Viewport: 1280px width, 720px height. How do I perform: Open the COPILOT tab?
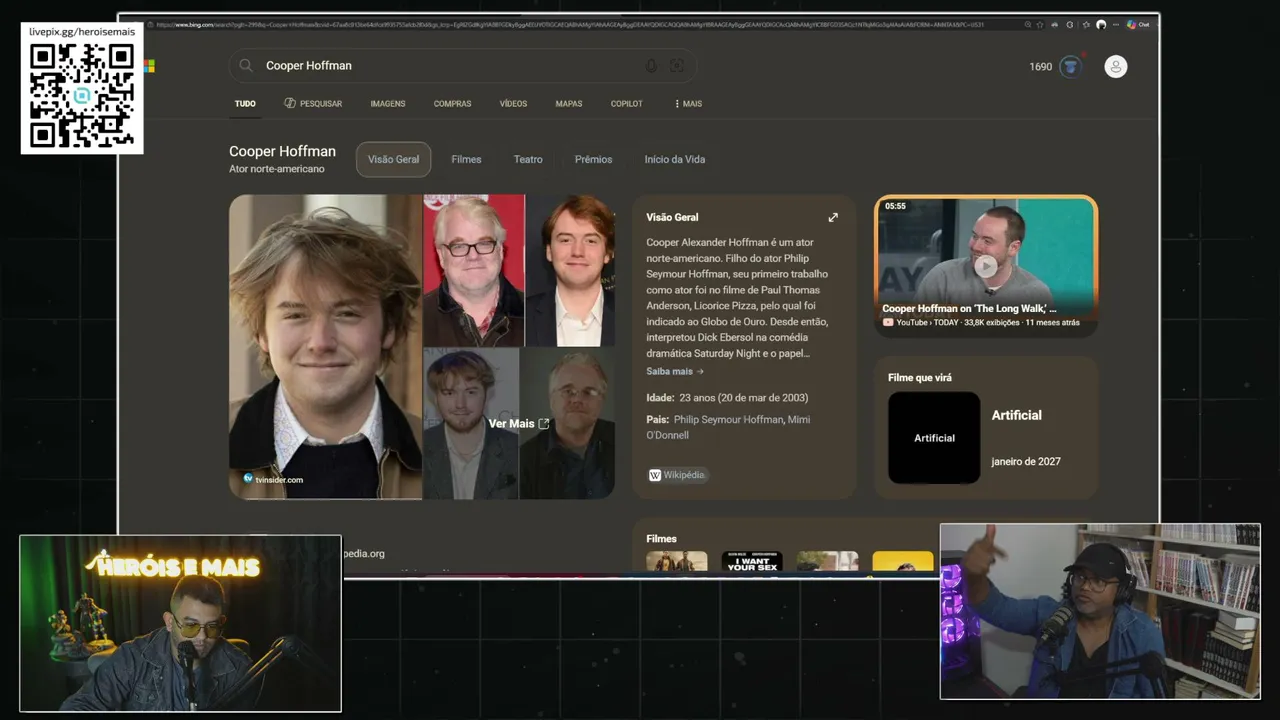627,104
